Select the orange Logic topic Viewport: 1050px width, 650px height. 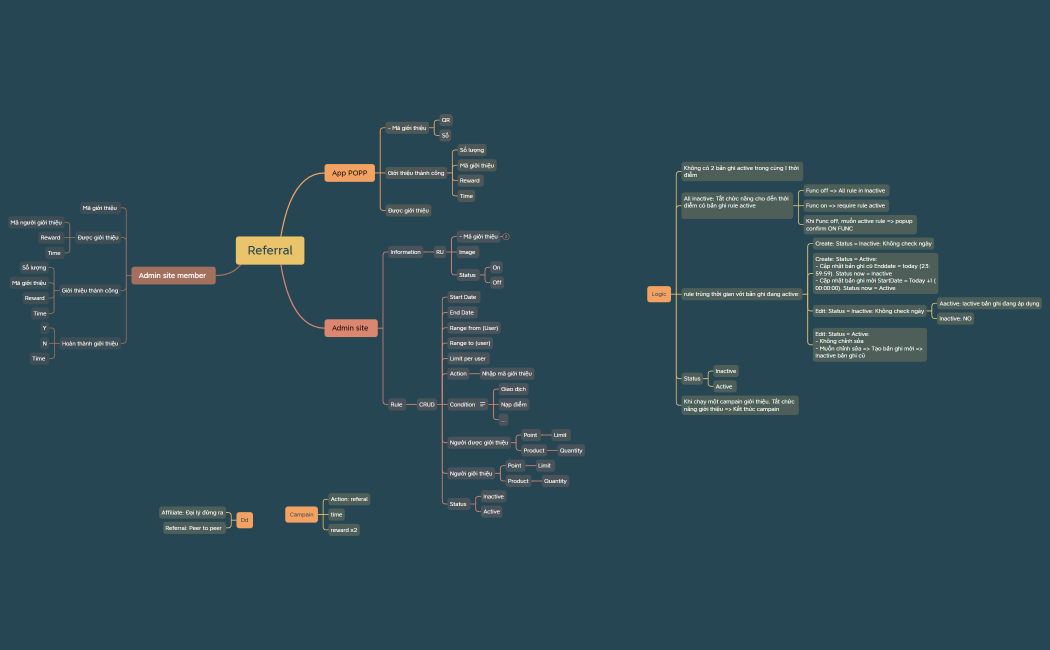[658, 294]
